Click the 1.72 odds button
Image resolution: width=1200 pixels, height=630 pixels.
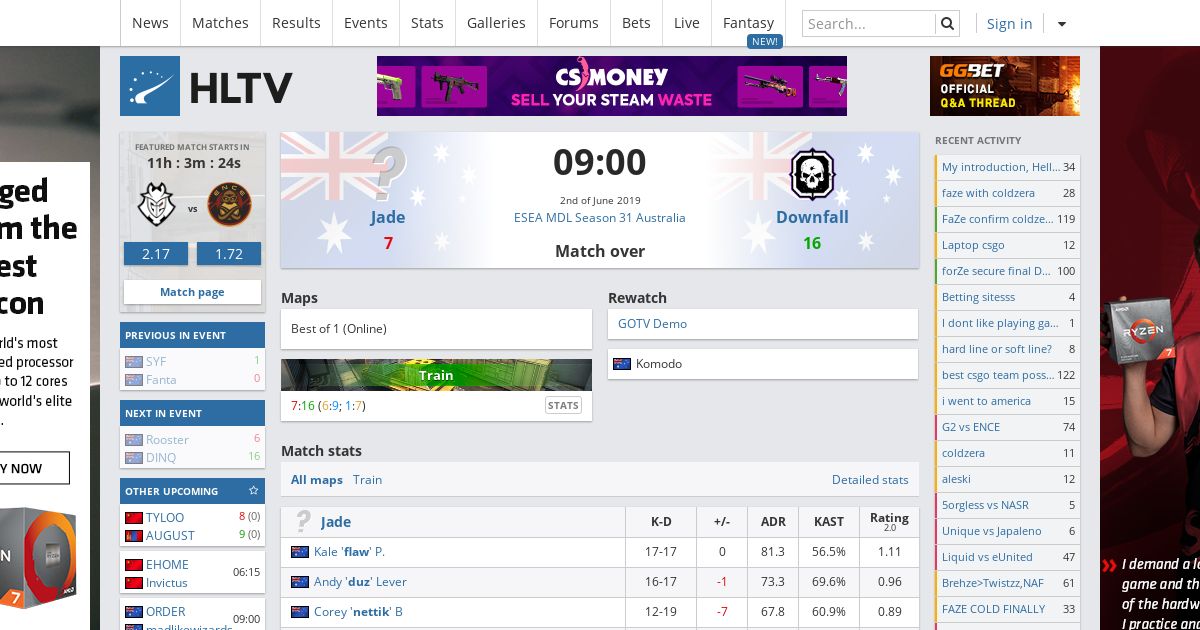[229, 254]
